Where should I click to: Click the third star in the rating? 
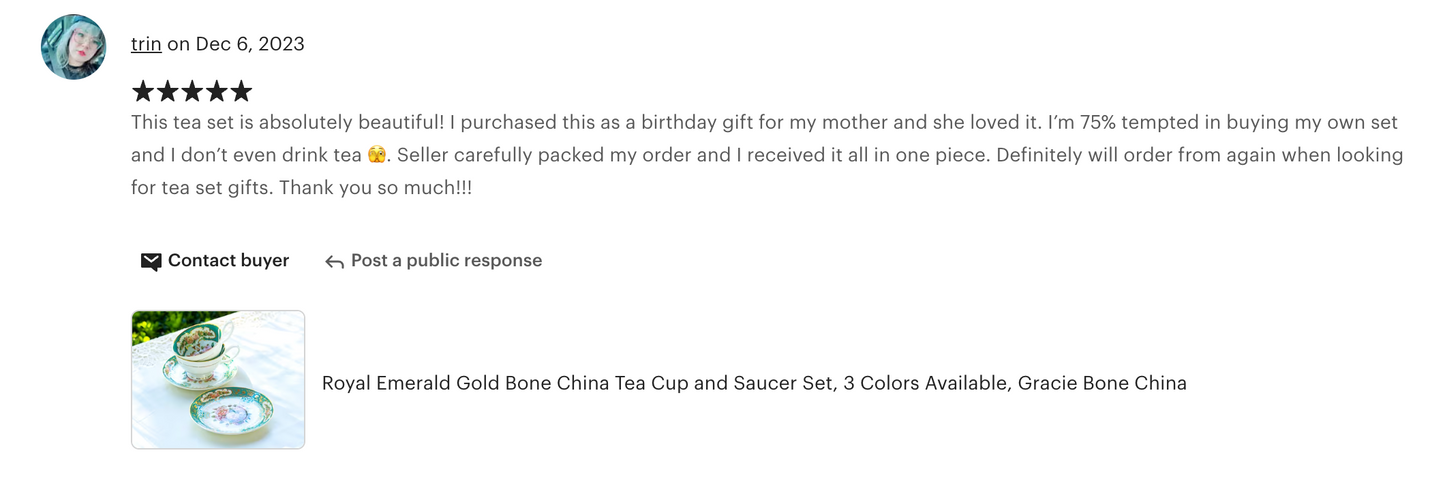point(192,92)
